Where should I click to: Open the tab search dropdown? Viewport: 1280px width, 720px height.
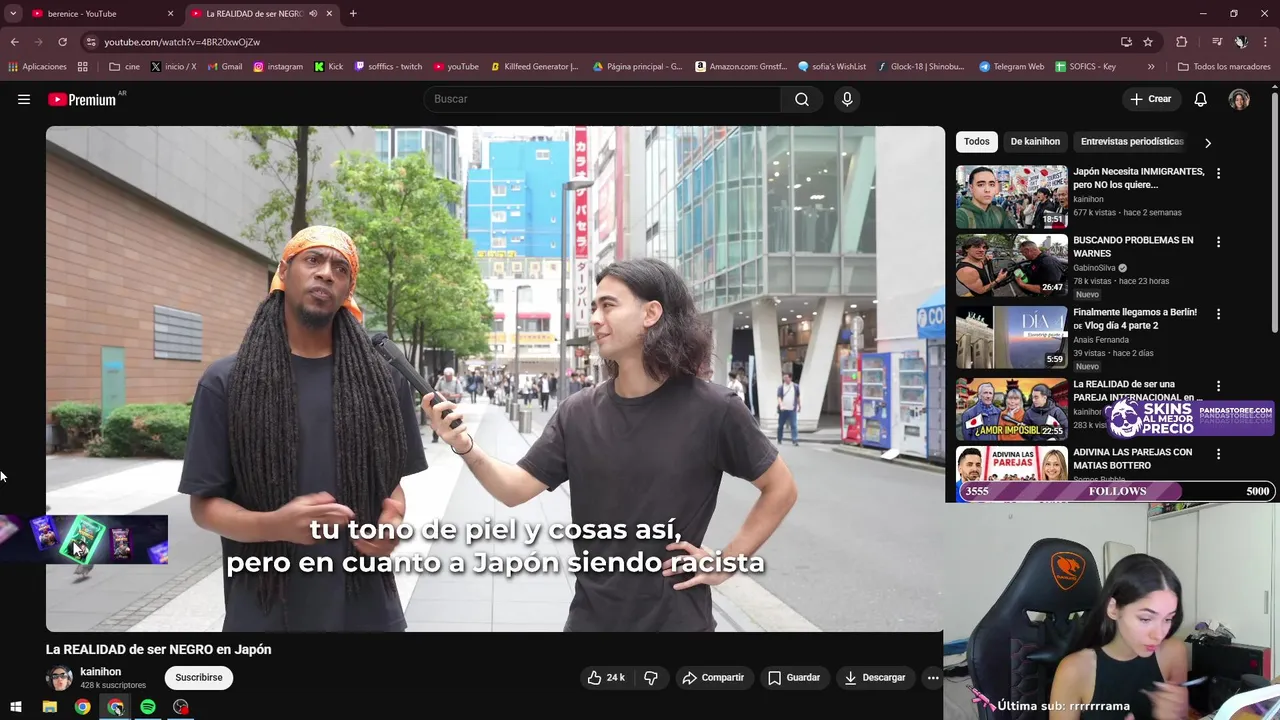point(13,14)
